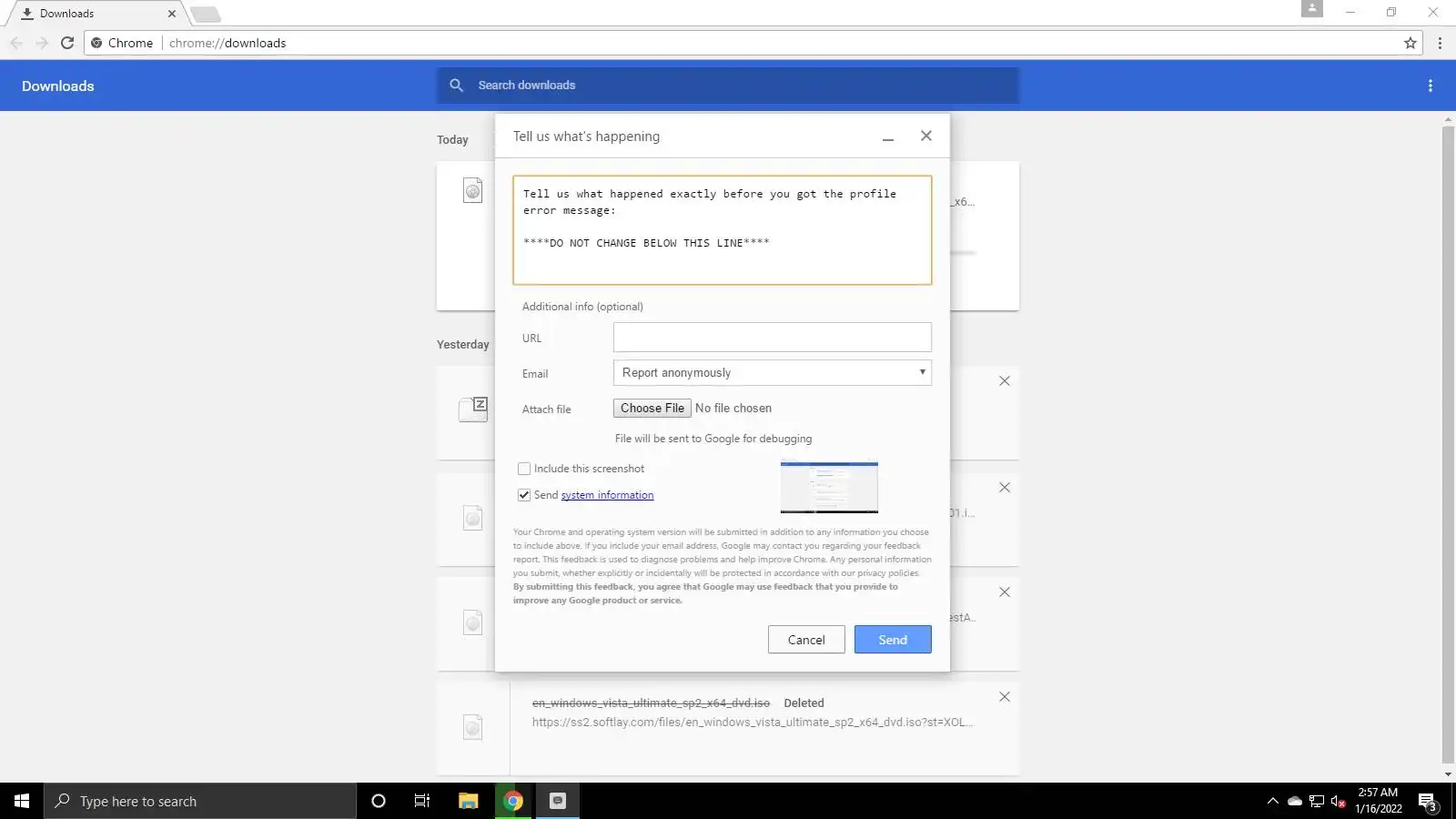Cancel the feedback dialog
This screenshot has height=819, width=1456.
point(806,640)
